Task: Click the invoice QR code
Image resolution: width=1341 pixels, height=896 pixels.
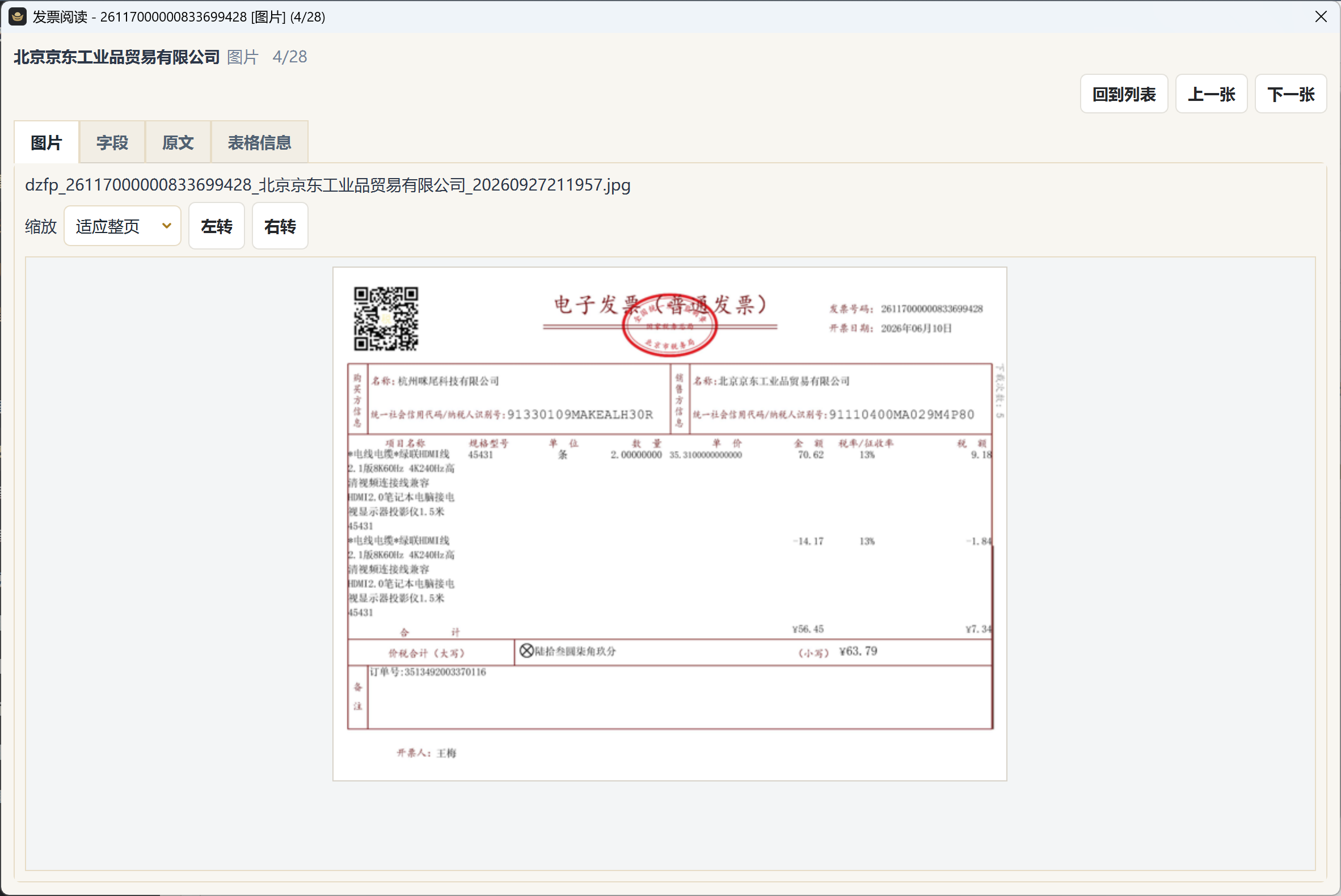Action: click(386, 318)
